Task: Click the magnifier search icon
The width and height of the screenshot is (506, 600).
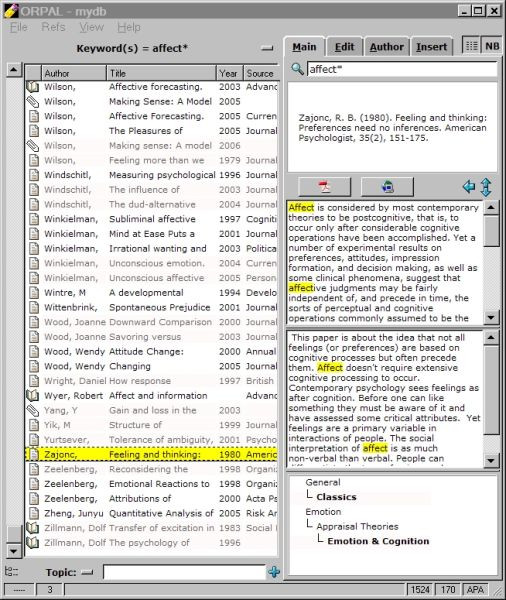Action: (297, 69)
